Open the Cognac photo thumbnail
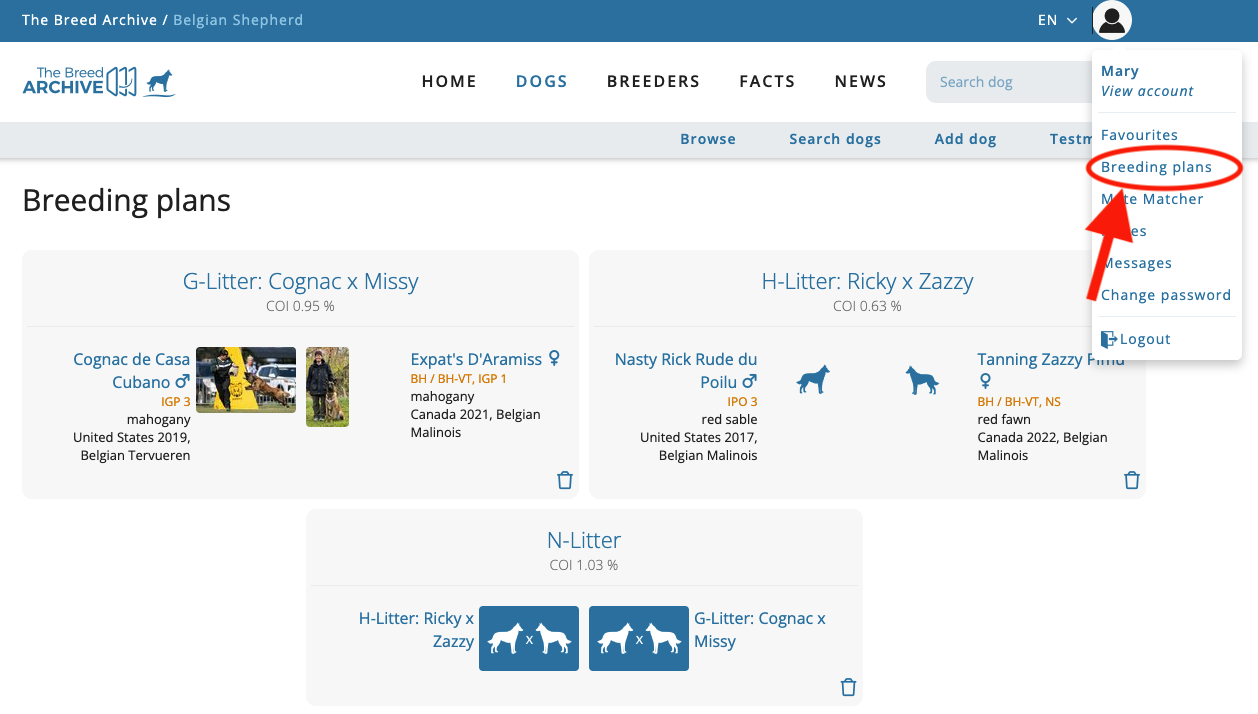 245,385
